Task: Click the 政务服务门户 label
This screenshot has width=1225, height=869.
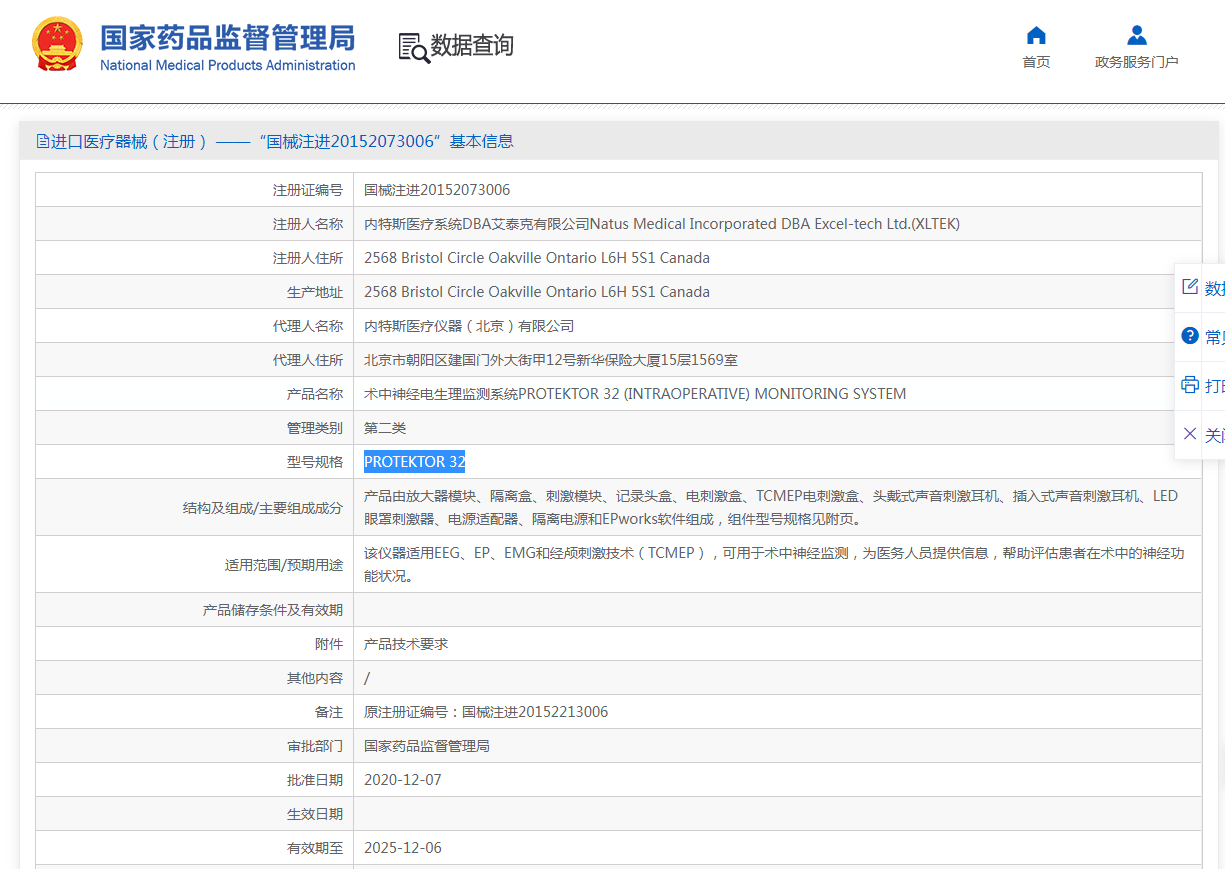Action: click(x=1137, y=62)
